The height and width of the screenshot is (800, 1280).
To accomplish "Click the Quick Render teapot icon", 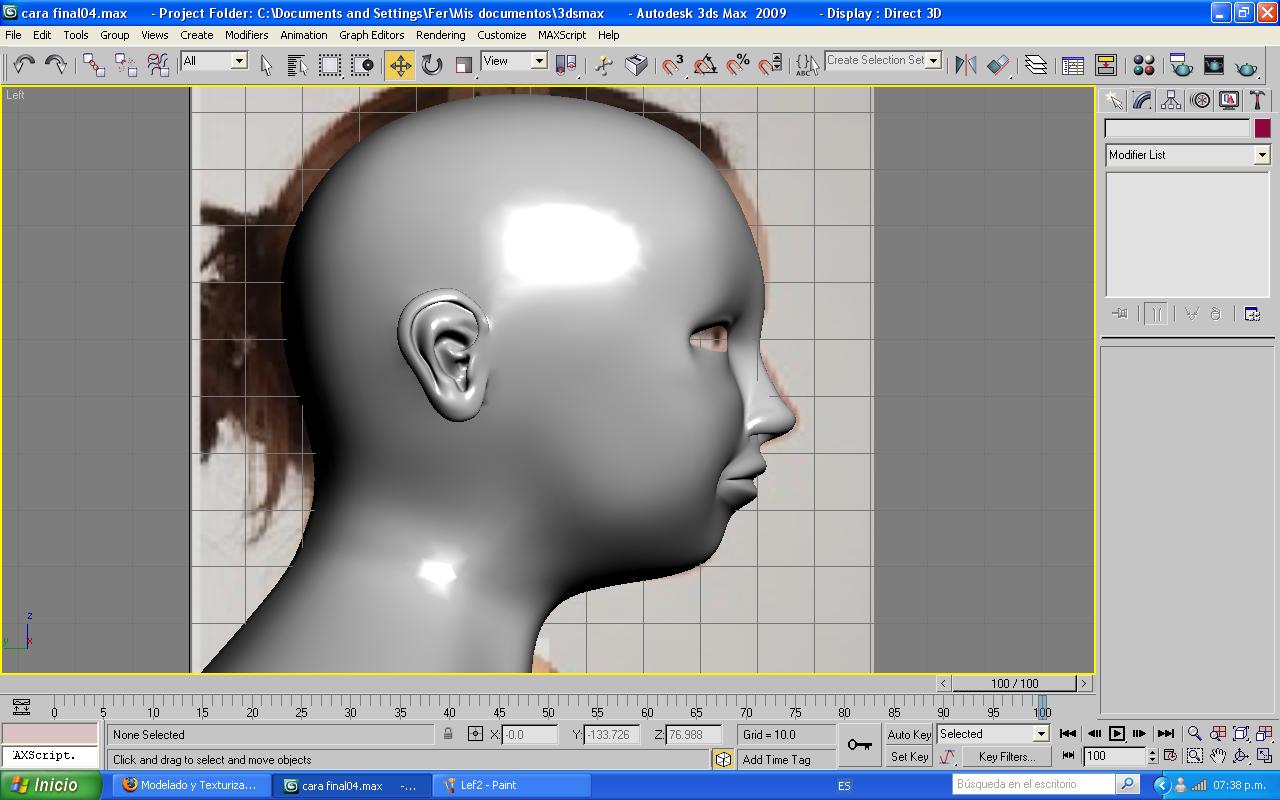I will [x=1246, y=66].
